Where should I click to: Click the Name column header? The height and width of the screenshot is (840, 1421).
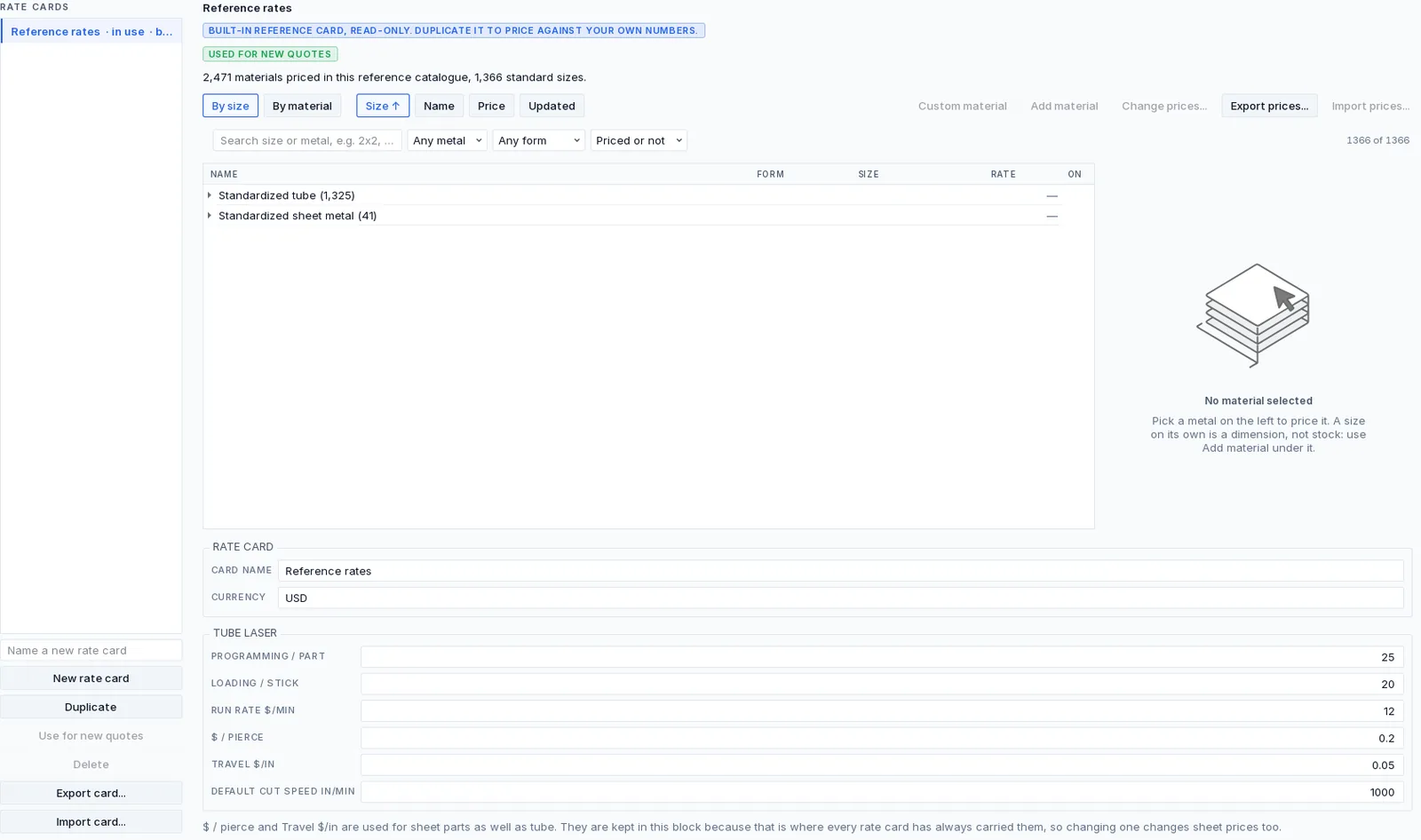(x=224, y=174)
